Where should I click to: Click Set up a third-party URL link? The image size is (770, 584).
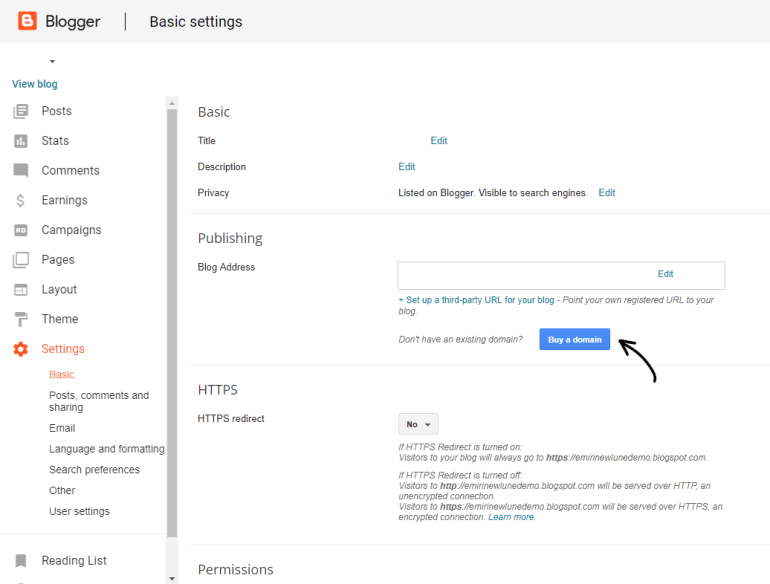pos(476,300)
